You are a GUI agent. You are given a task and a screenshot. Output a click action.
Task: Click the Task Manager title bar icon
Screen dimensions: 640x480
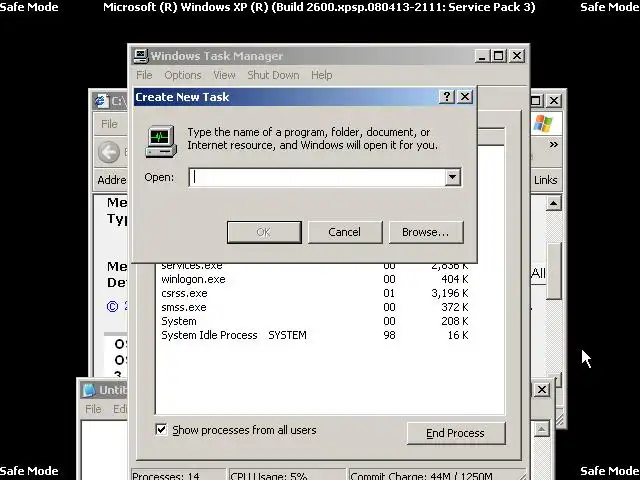pyautogui.click(x=141, y=56)
